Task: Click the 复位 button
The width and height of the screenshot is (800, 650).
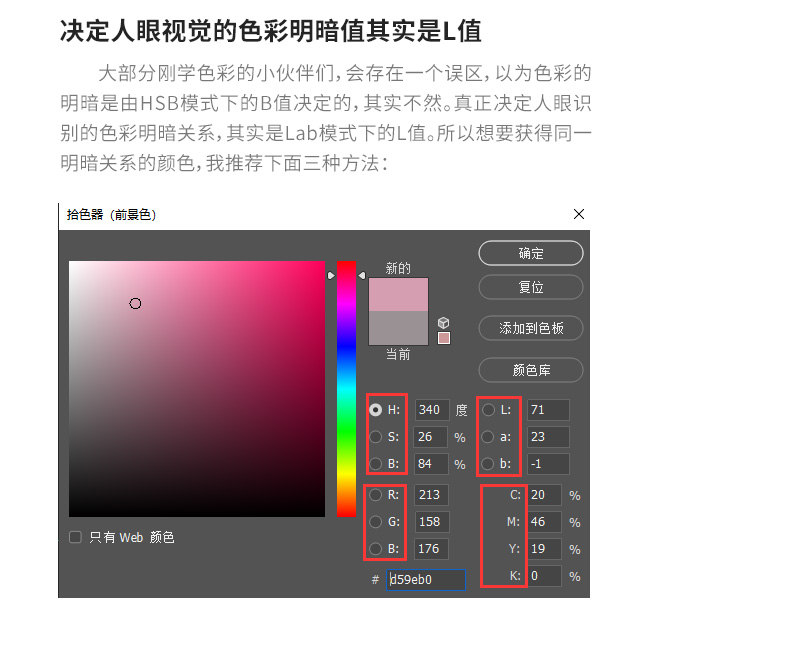Action: coord(531,287)
